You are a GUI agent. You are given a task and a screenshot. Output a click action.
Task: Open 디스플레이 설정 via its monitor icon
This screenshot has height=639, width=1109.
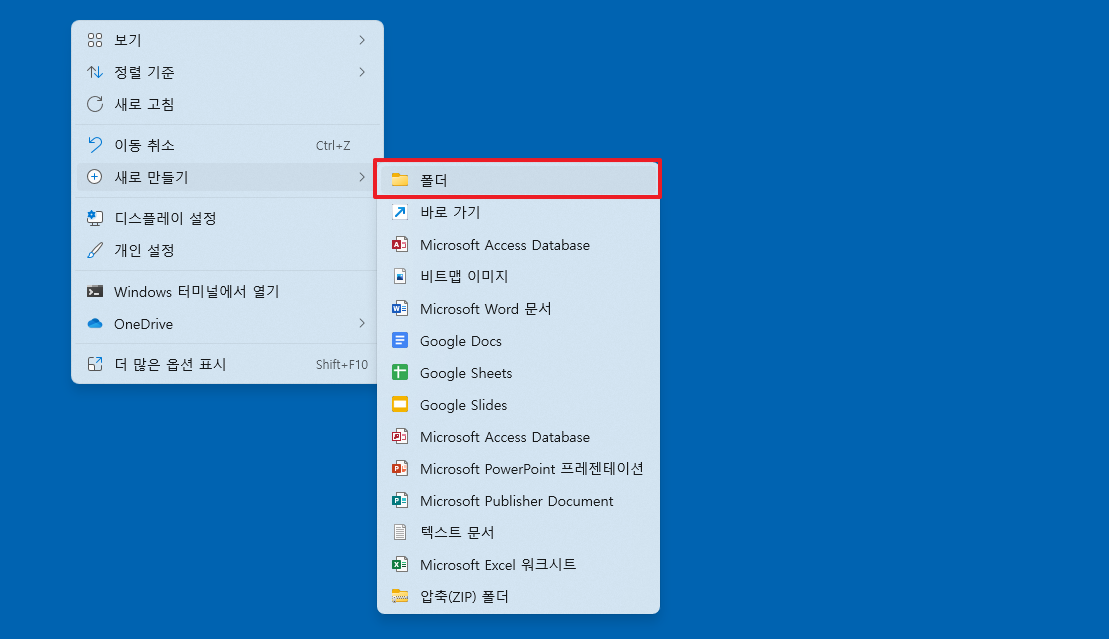95,218
